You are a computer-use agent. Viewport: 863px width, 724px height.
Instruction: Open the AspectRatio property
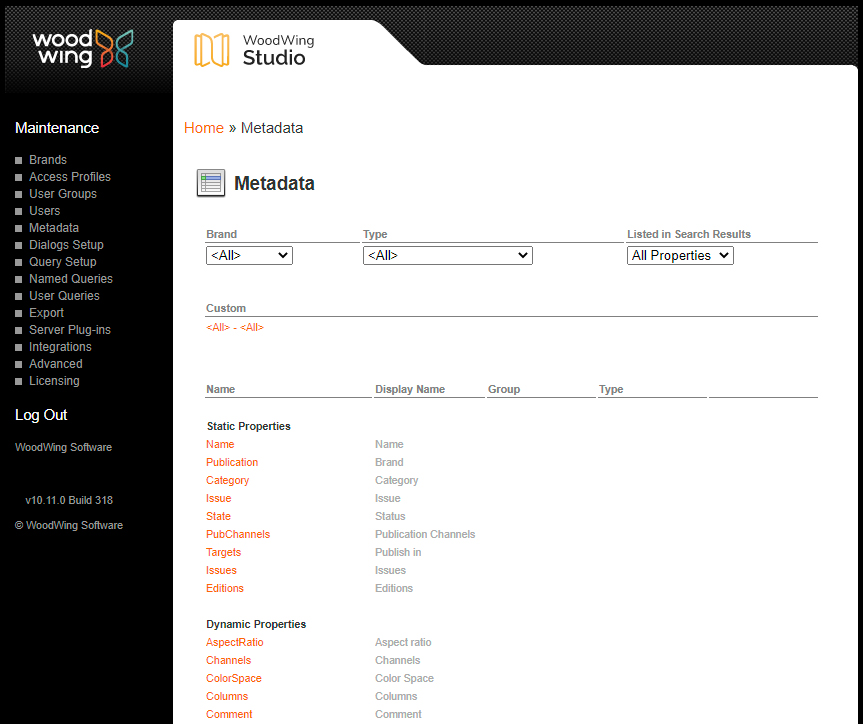(235, 643)
